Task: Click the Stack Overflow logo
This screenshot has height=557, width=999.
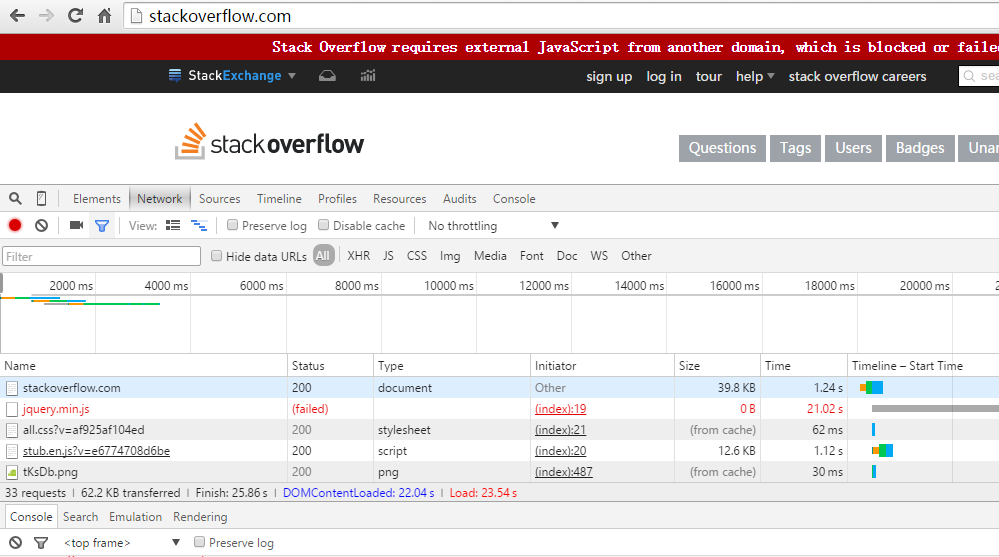Action: click(x=270, y=141)
